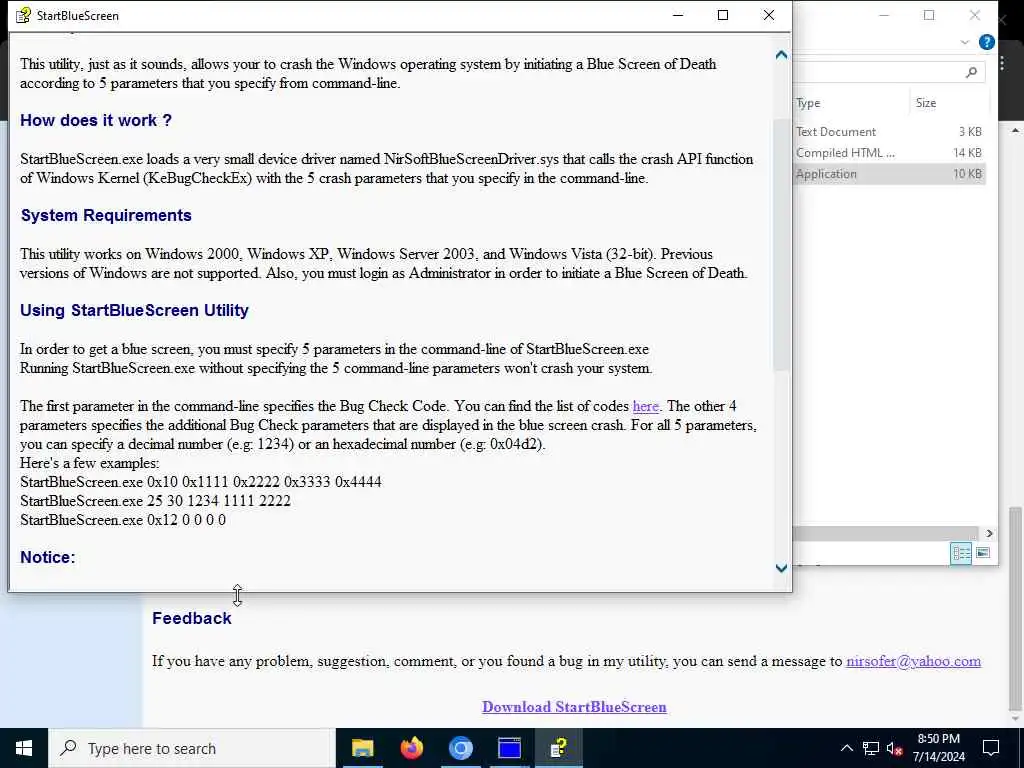Open Firefox from taskbar
Screen dimensions: 1024x768
pyautogui.click(x=411, y=748)
